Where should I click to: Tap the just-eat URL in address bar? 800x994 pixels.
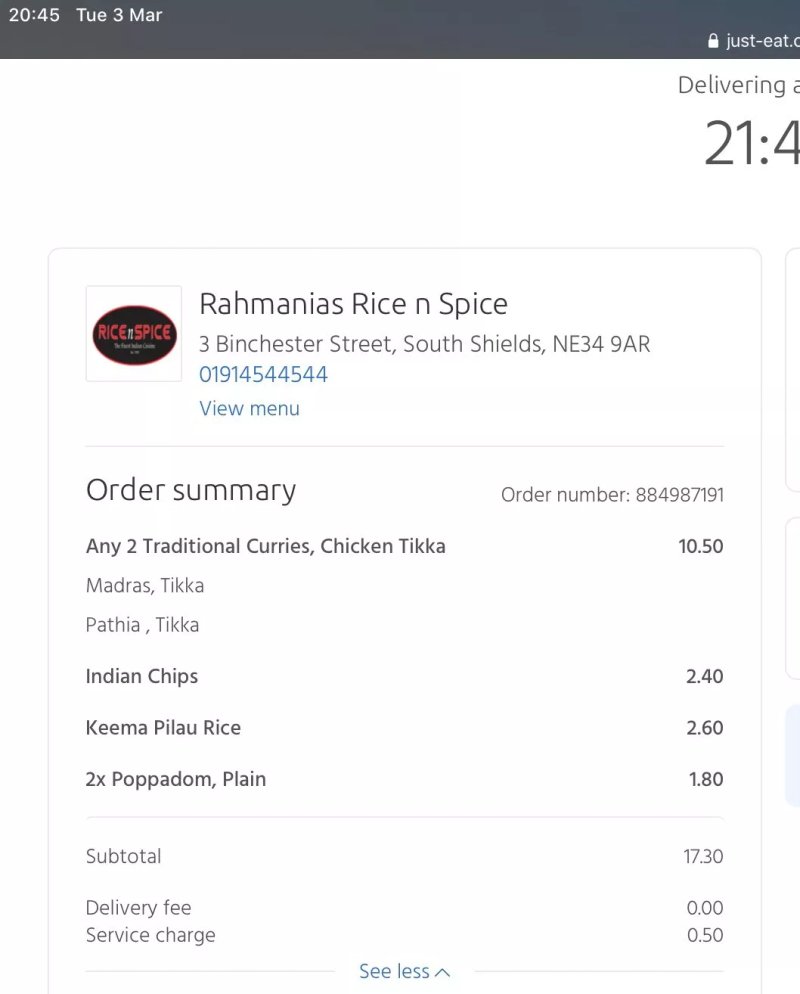click(x=763, y=41)
